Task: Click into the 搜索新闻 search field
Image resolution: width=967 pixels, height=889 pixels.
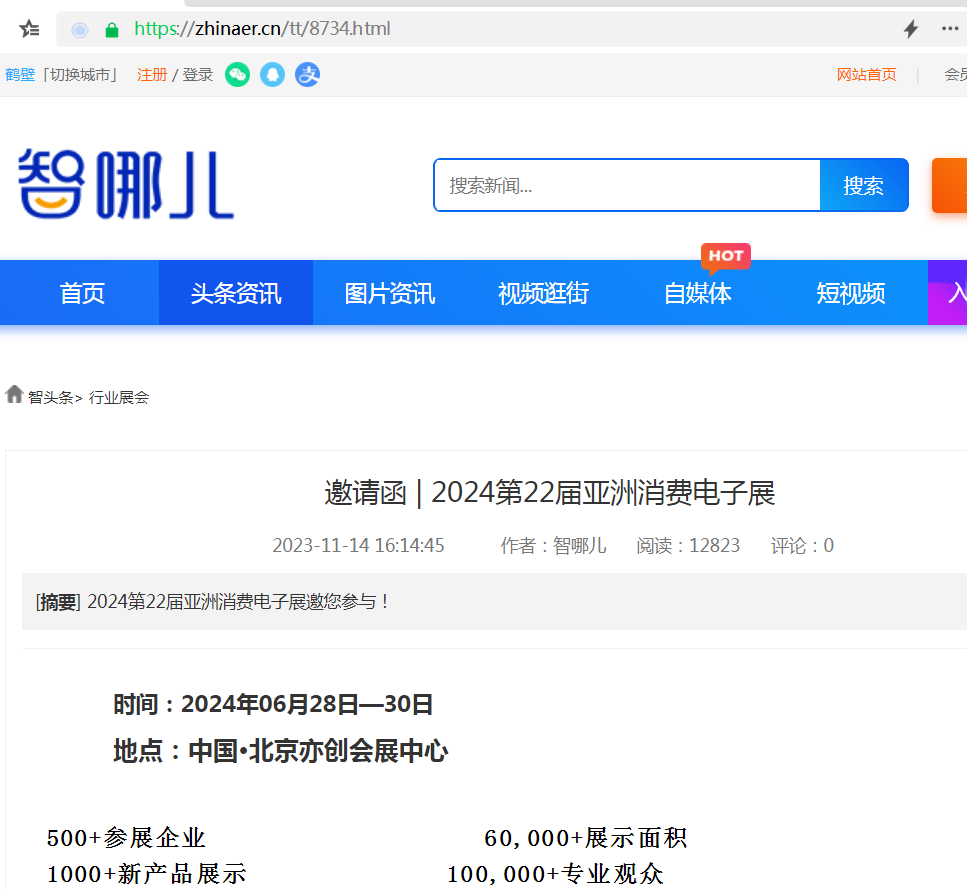Action: click(627, 185)
